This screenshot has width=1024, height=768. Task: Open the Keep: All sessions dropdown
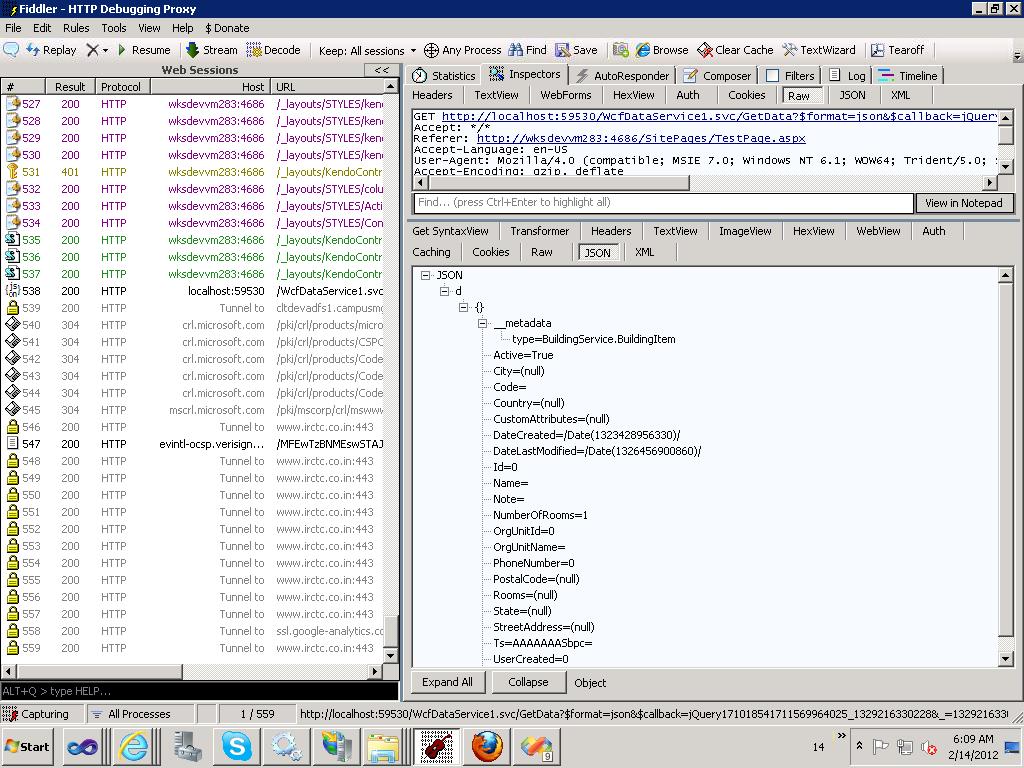click(367, 50)
